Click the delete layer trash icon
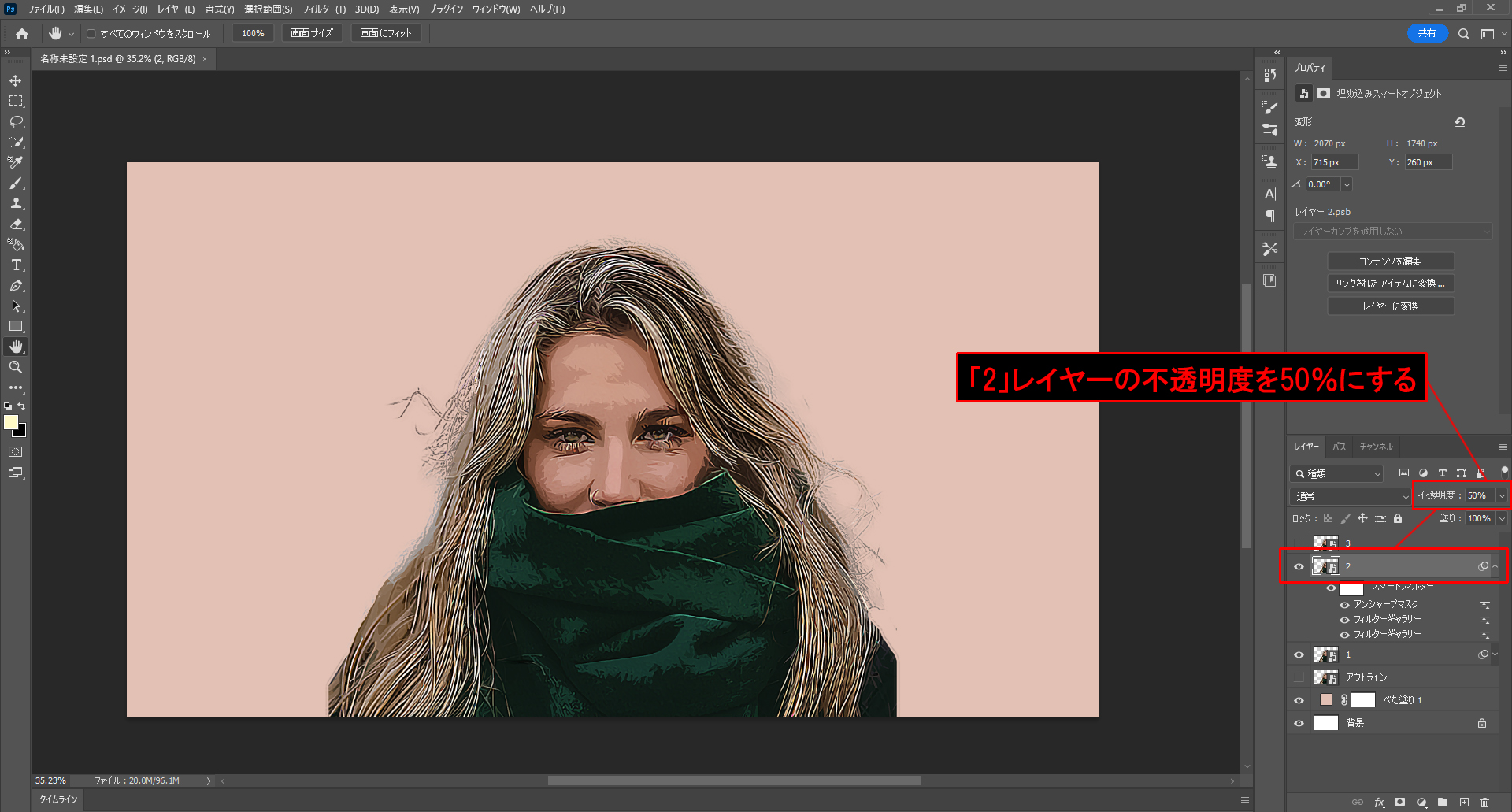 click(x=1484, y=803)
